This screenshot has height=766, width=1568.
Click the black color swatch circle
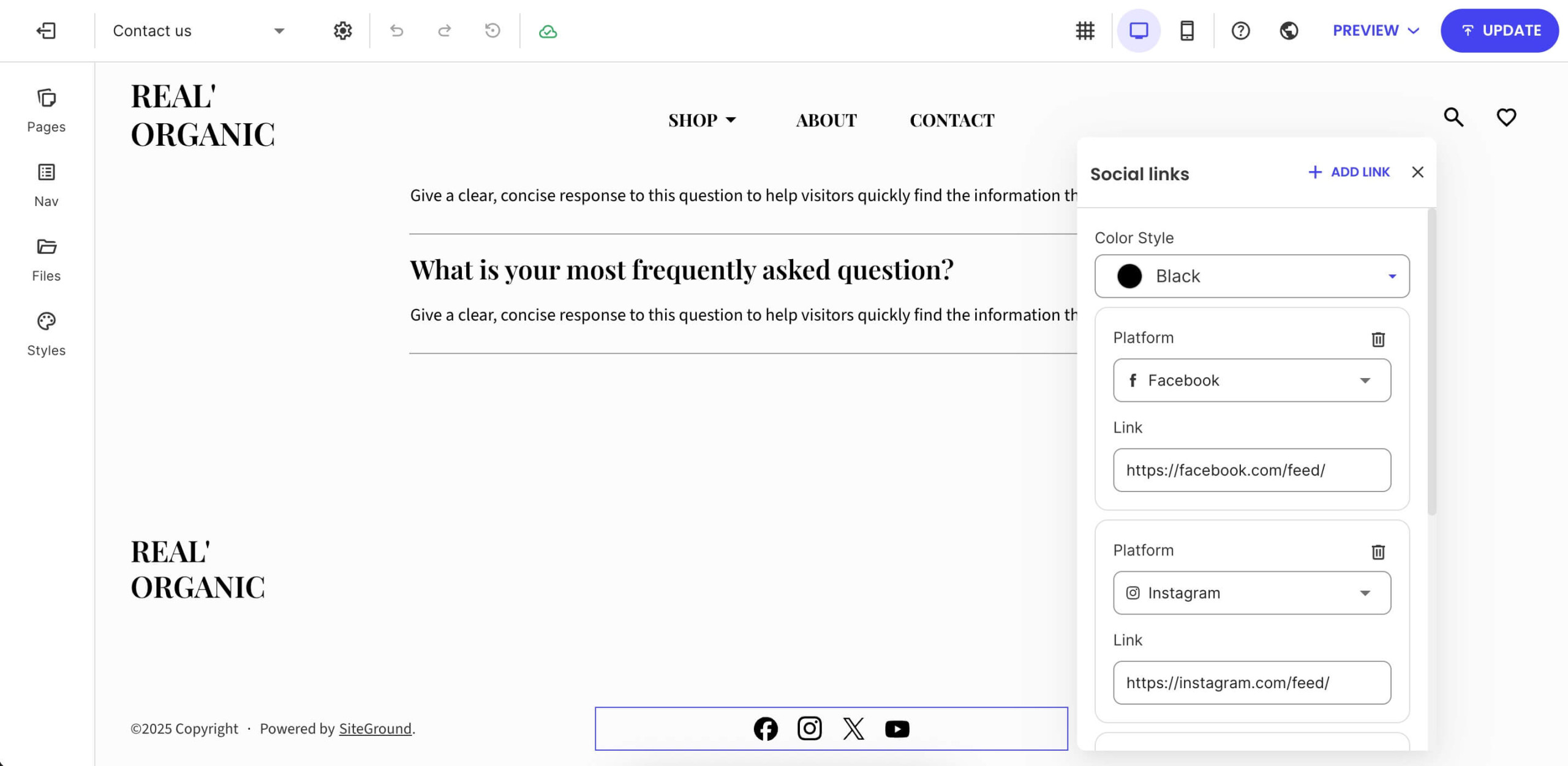click(x=1129, y=276)
